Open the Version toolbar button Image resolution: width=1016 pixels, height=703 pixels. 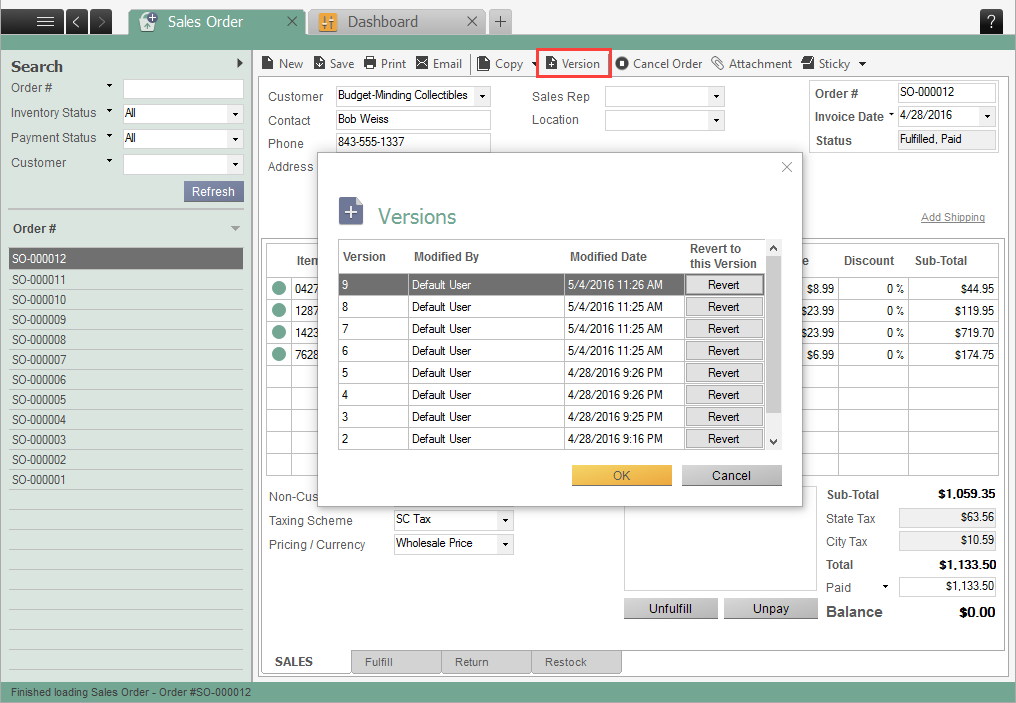(x=573, y=63)
